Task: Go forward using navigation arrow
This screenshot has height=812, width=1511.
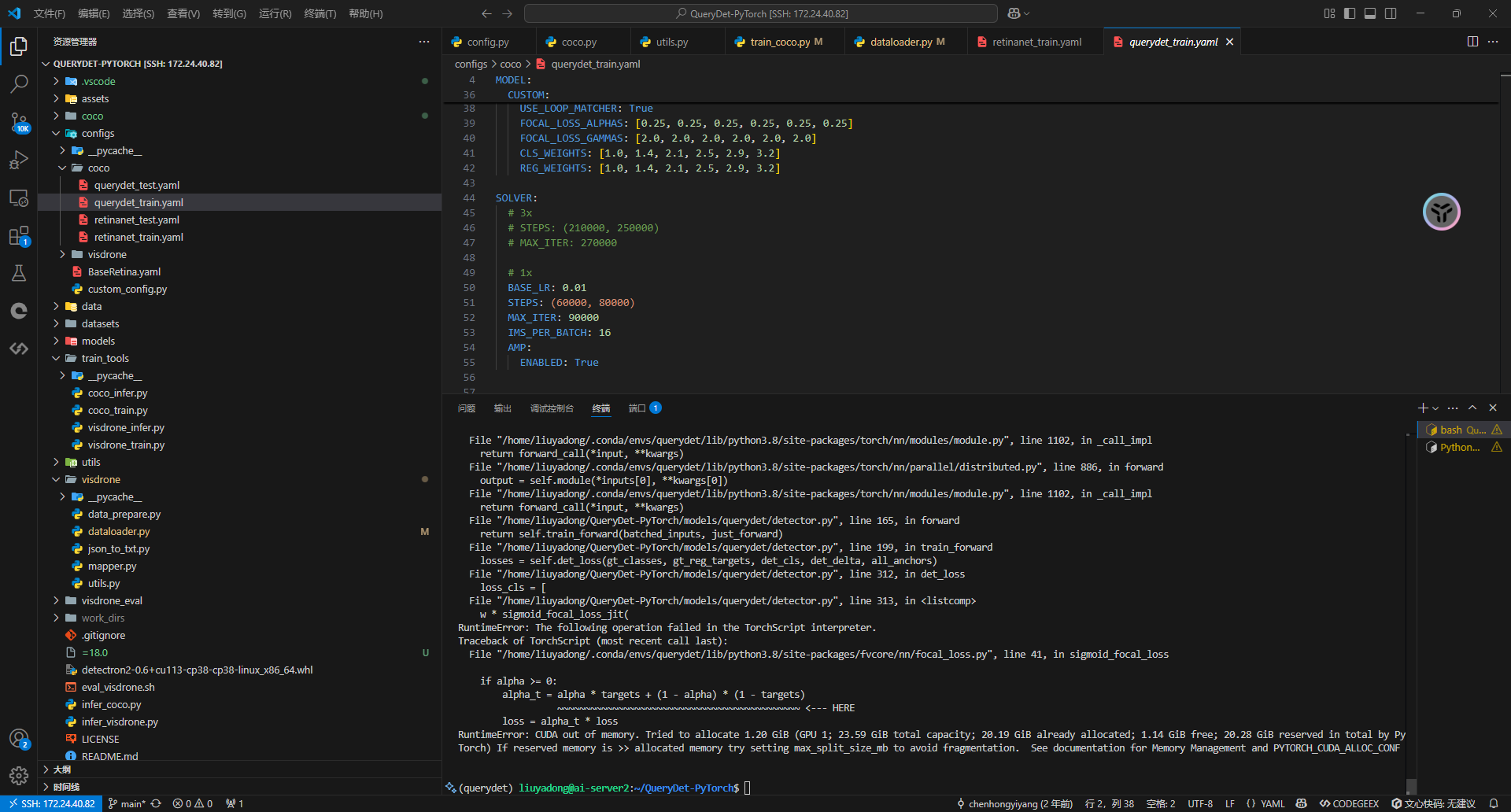Action: point(507,13)
